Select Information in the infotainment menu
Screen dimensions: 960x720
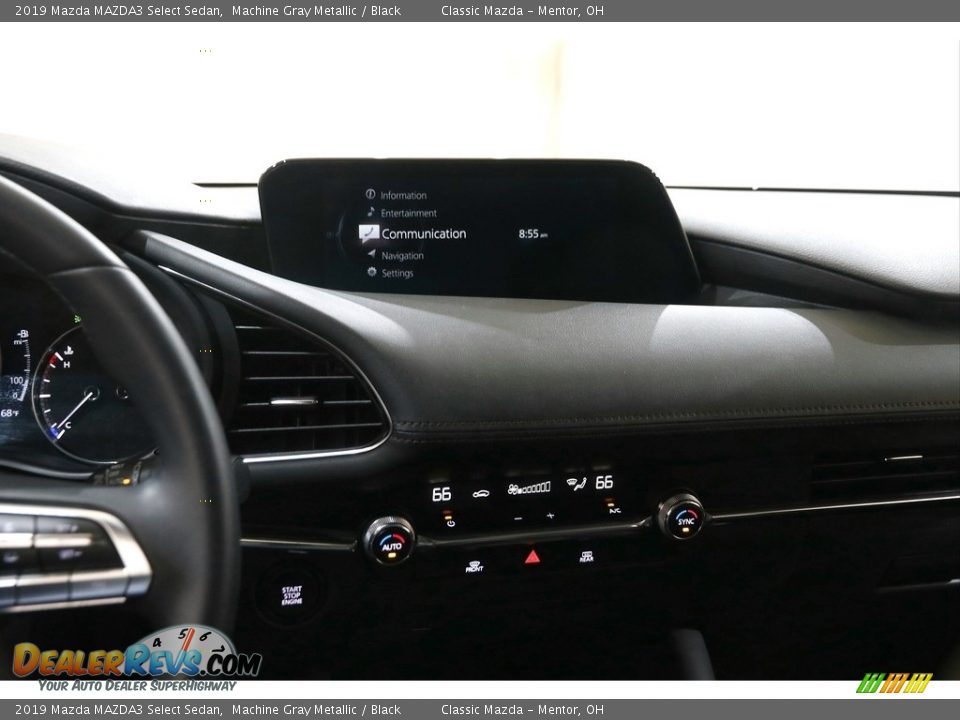click(403, 195)
